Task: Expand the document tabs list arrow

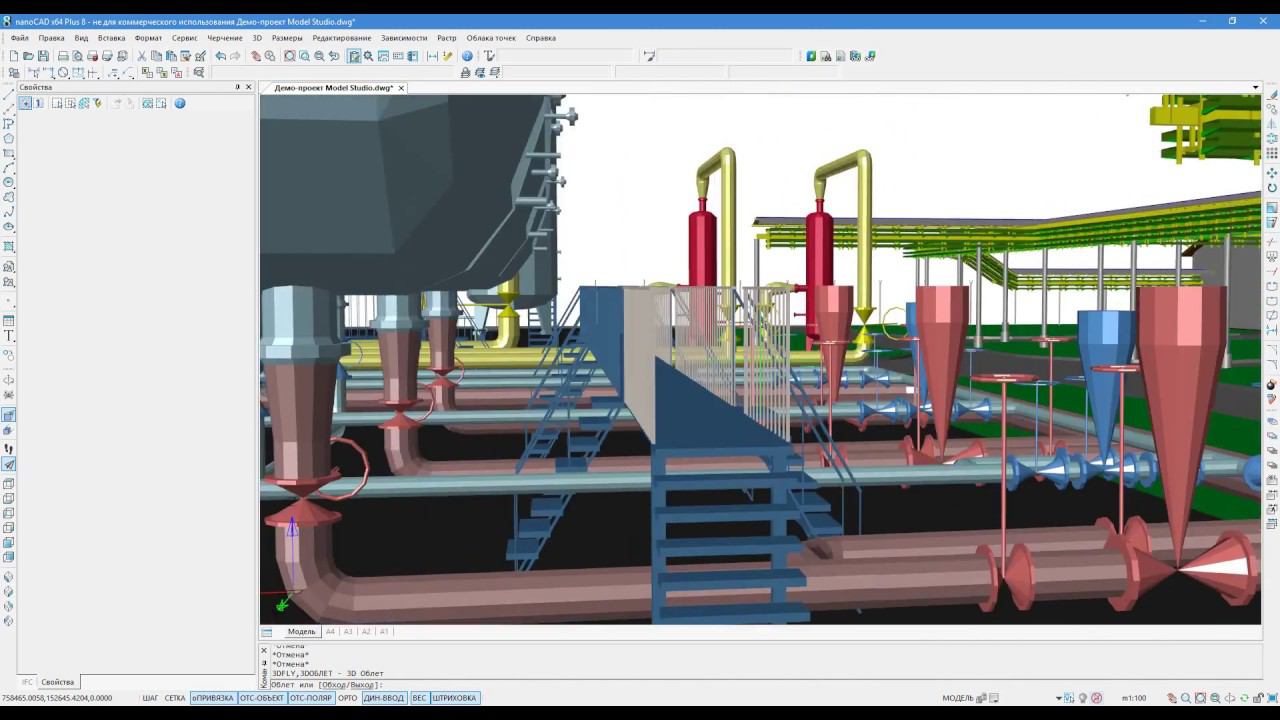Action: click(1255, 88)
